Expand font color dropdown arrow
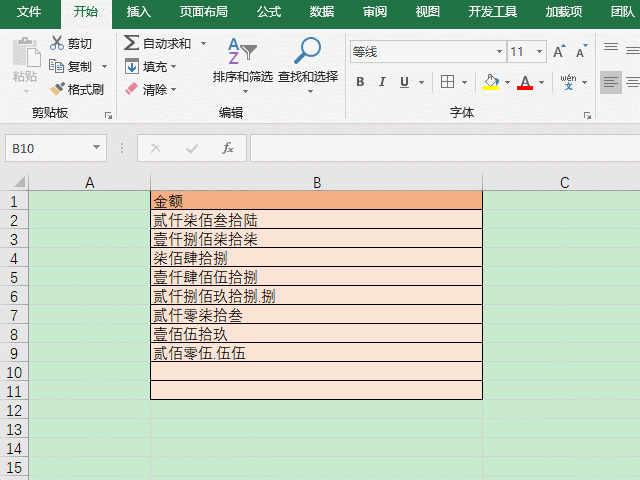This screenshot has height=480, width=640. pyautogui.click(x=542, y=82)
